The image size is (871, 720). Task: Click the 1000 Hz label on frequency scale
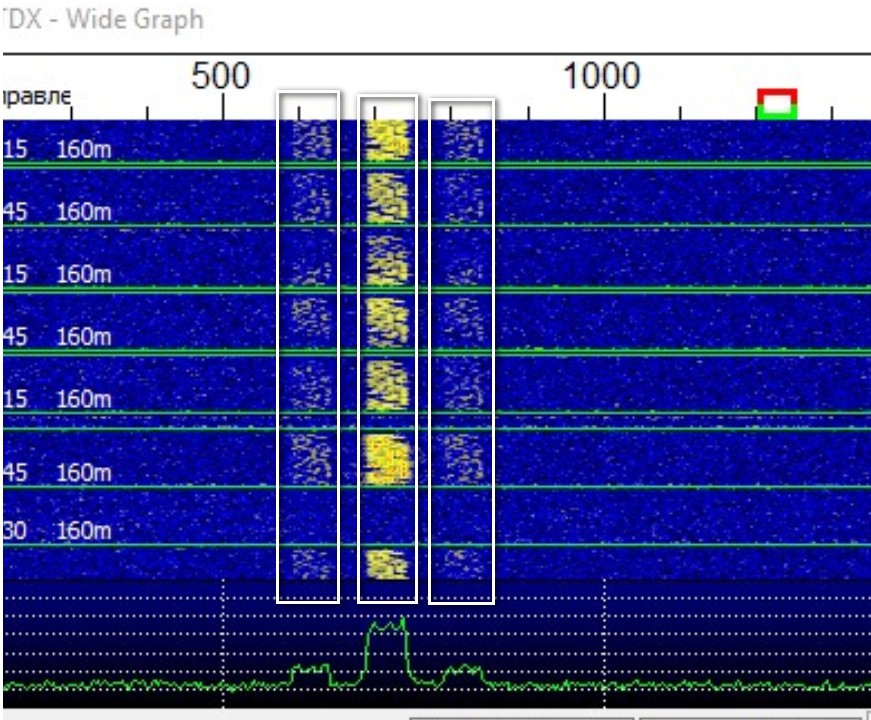(x=603, y=76)
